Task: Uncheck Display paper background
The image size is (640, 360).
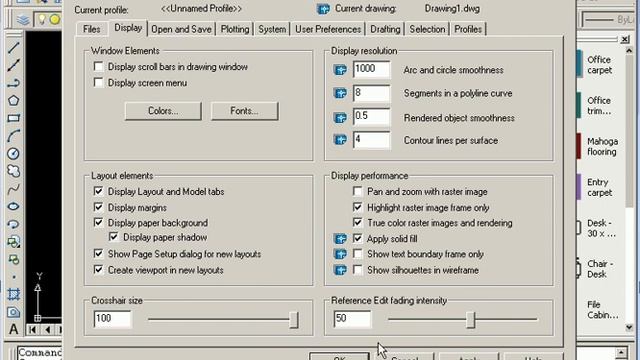Action: (x=98, y=223)
